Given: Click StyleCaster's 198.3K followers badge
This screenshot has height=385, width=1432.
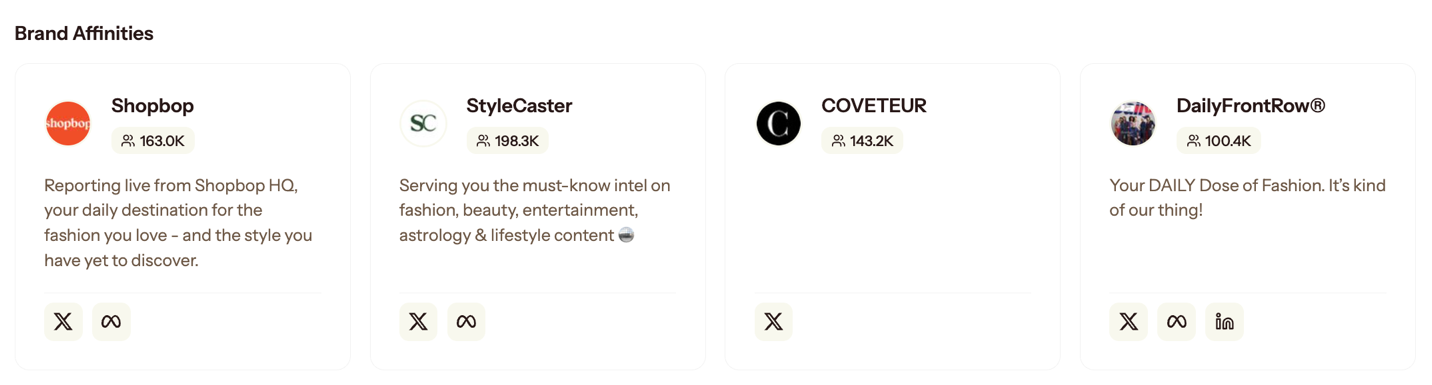Looking at the screenshot, I should (x=508, y=141).
